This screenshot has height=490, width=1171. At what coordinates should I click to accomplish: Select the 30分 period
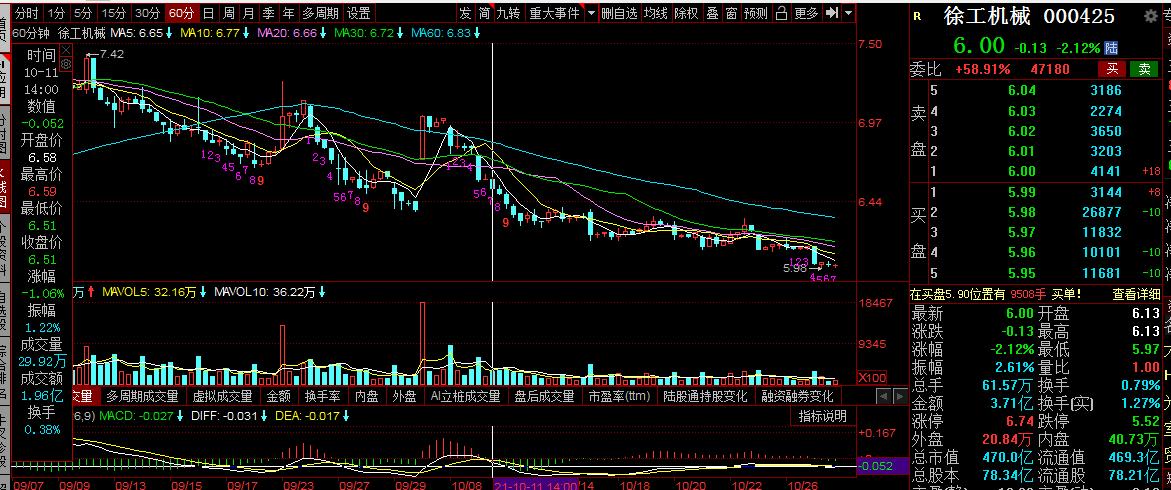point(148,13)
